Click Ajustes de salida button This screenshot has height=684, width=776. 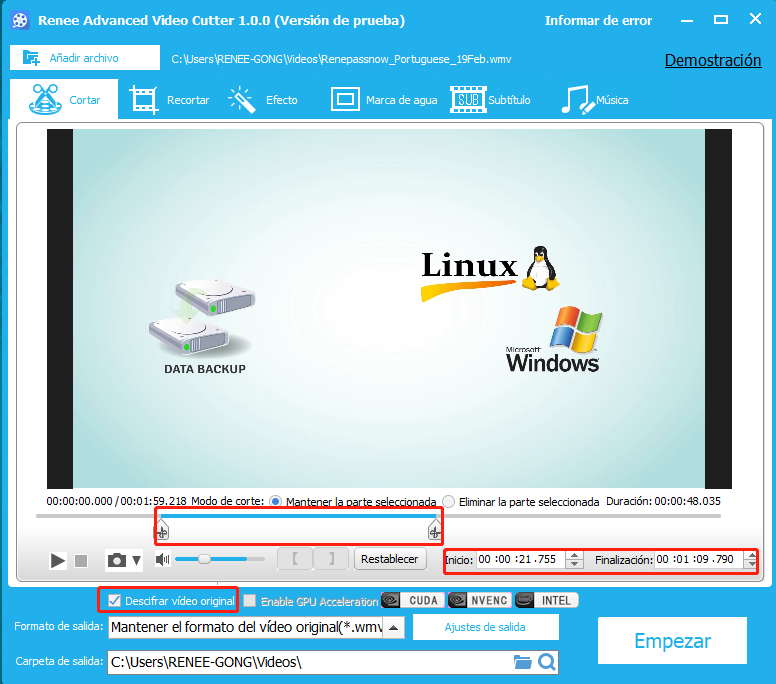pos(485,627)
